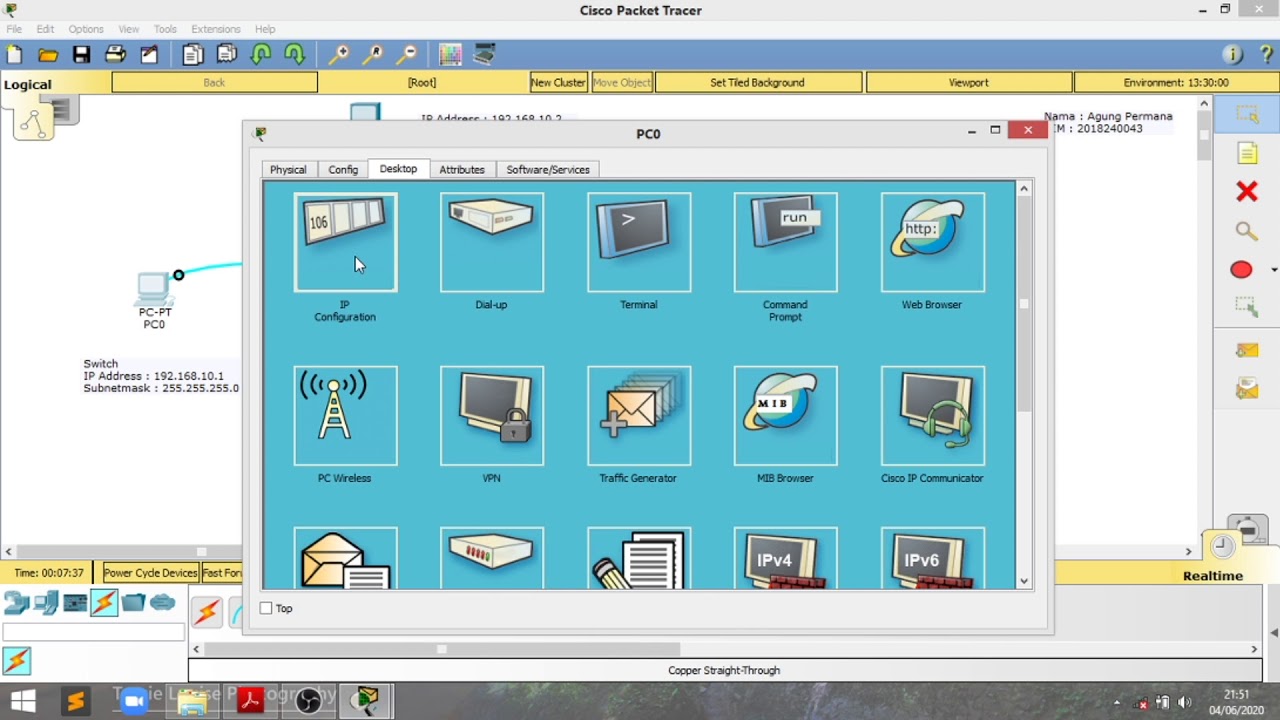The image size is (1280, 720).
Task: Save the project with floppy icon
Action: coord(82,54)
